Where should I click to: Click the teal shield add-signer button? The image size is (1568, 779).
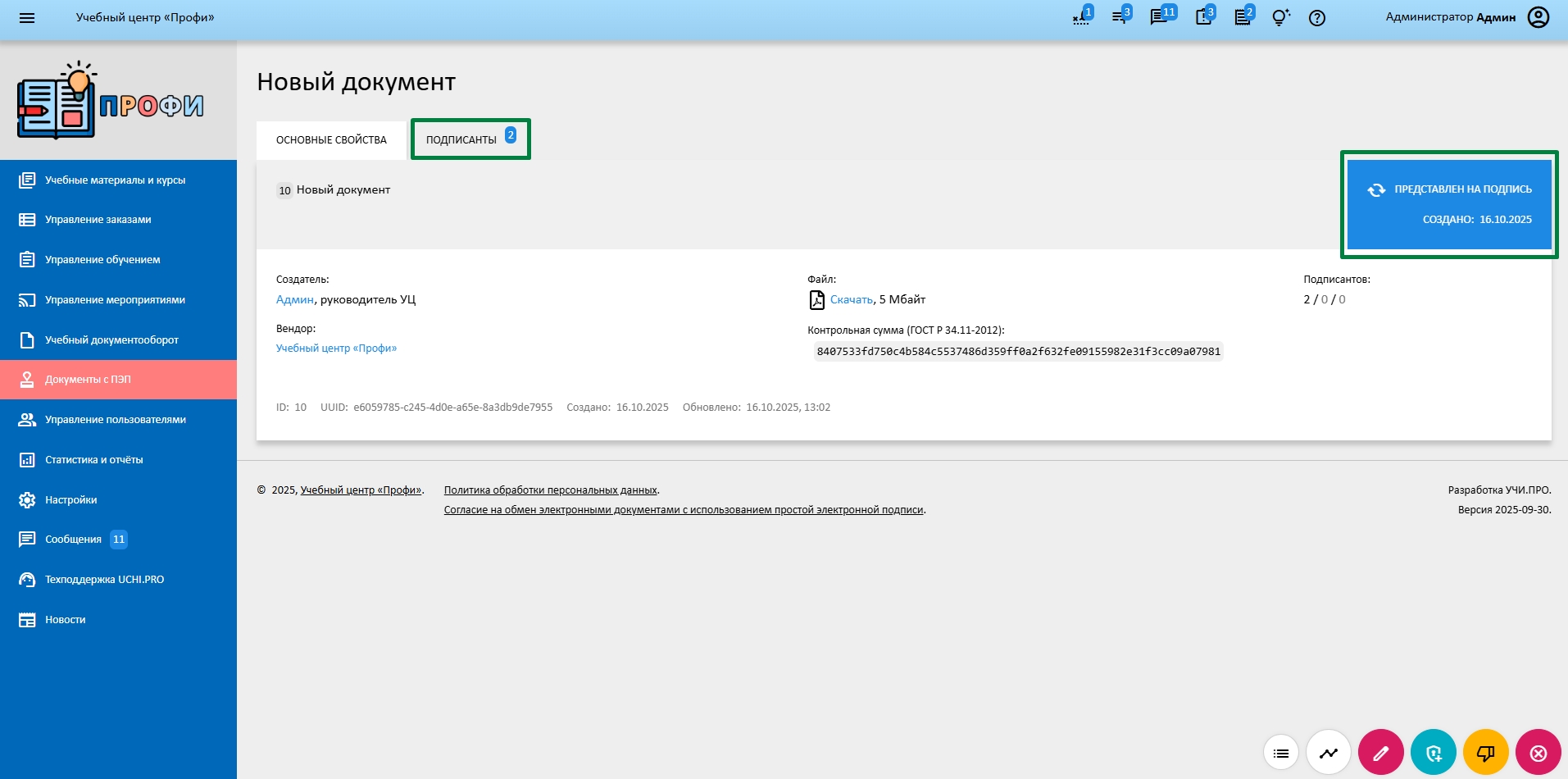point(1433,752)
